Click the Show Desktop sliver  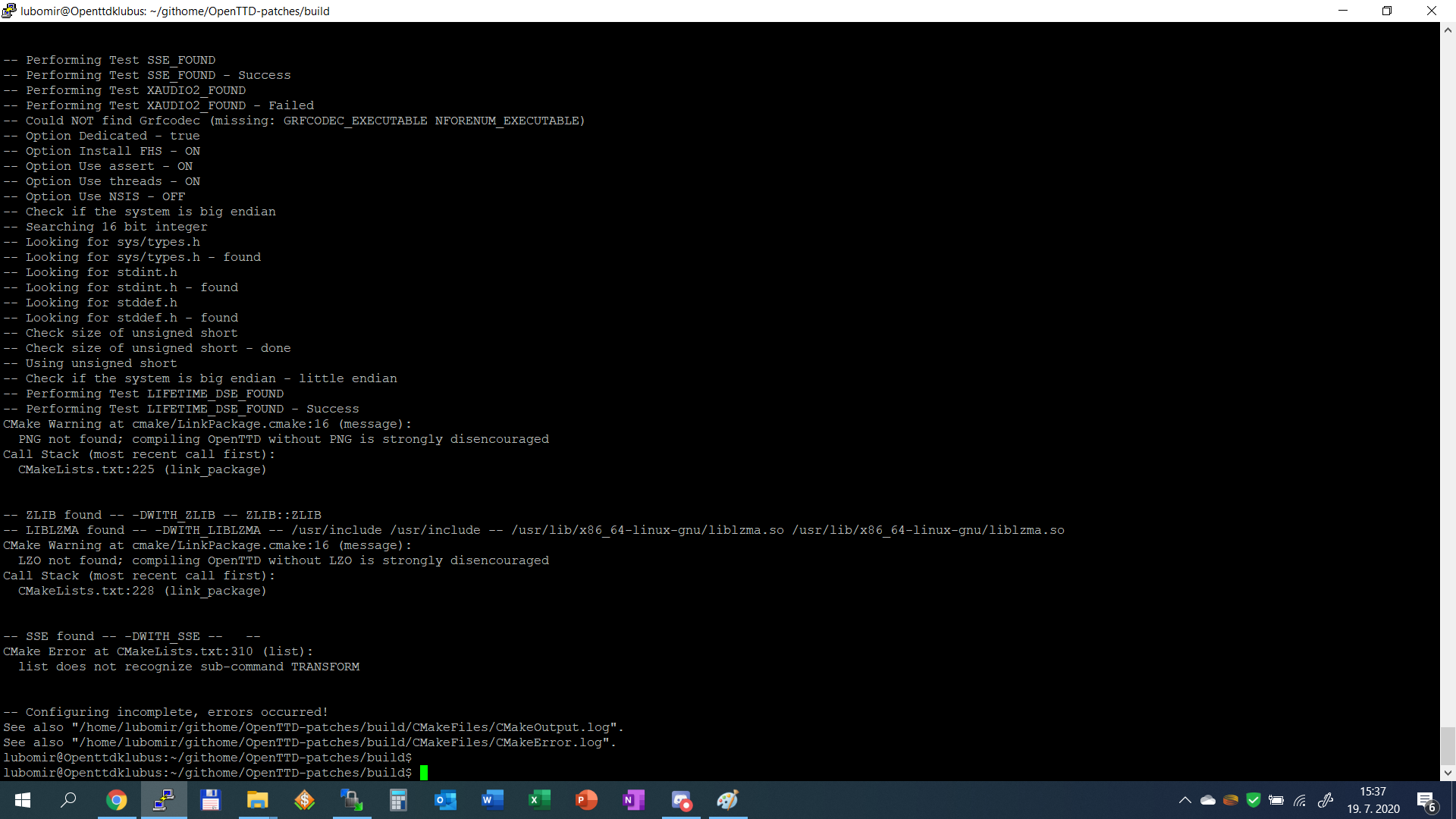click(x=1453, y=800)
